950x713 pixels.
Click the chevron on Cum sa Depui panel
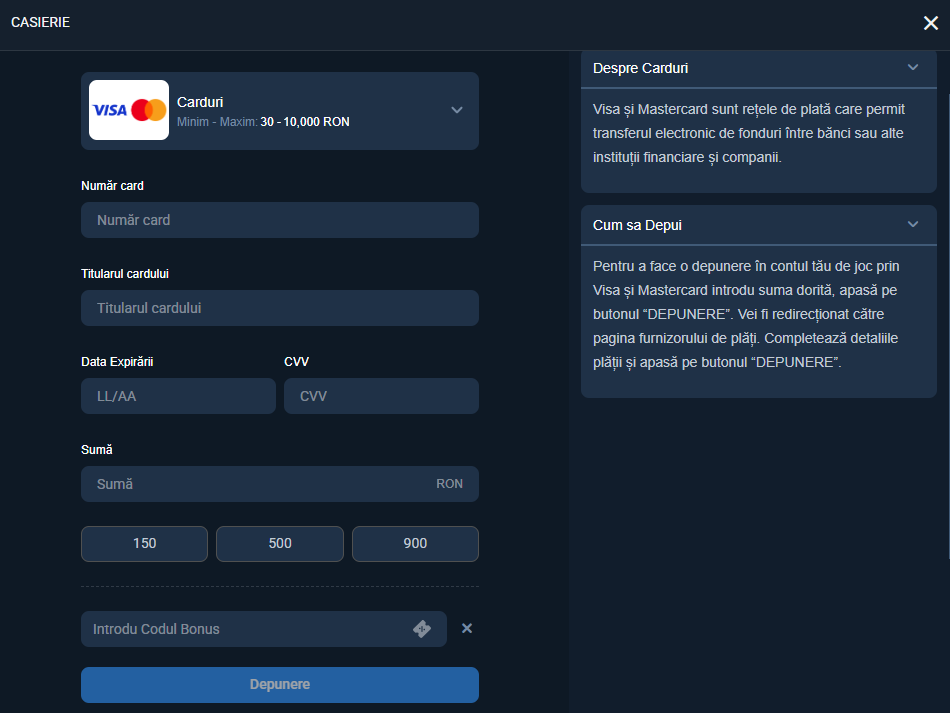point(912,225)
